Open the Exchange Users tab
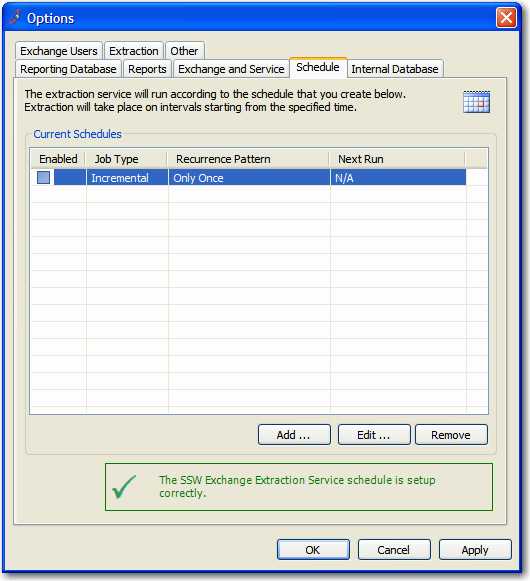This screenshot has width=530, height=581. point(59,51)
